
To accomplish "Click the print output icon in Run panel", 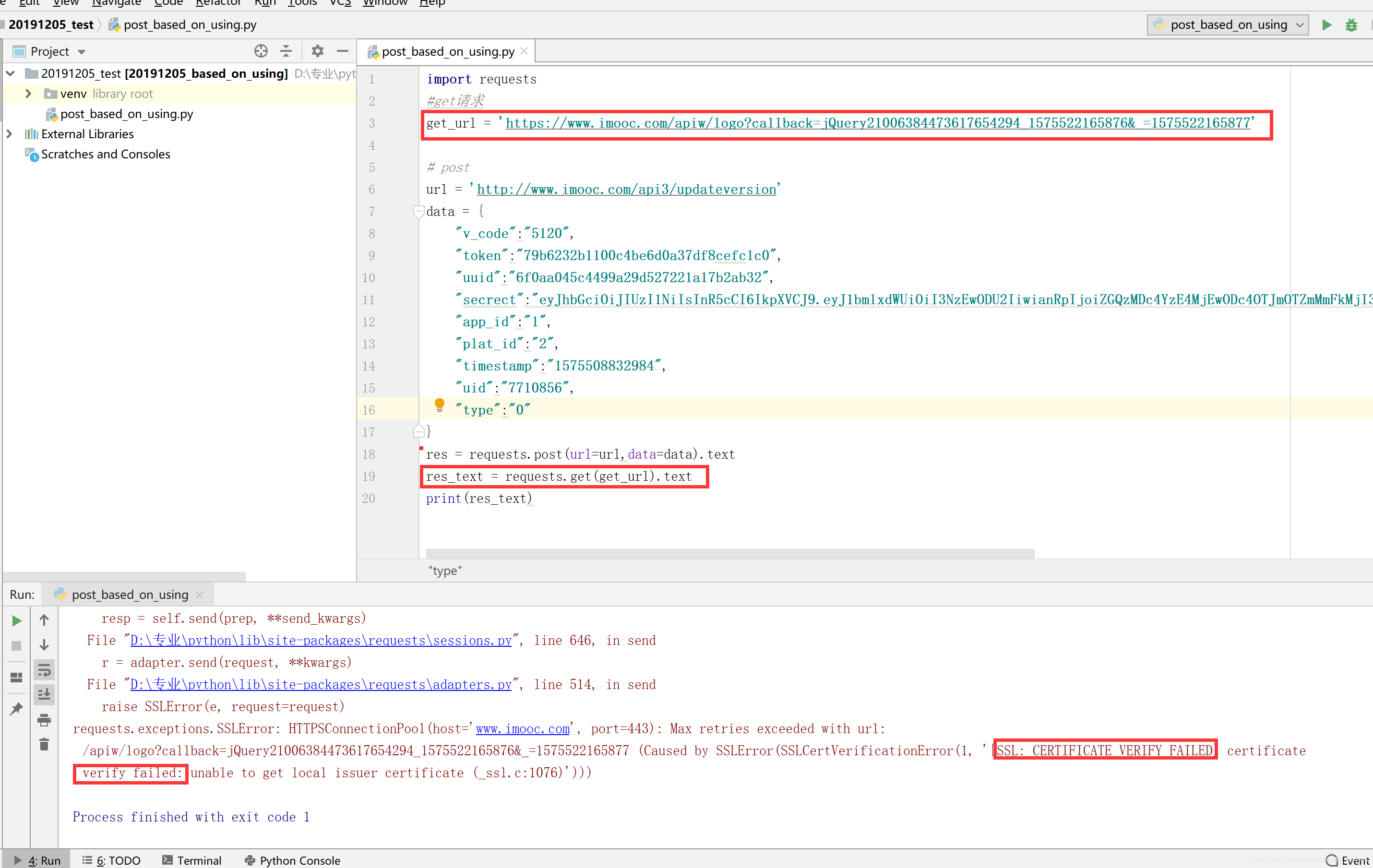I will pos(44,720).
